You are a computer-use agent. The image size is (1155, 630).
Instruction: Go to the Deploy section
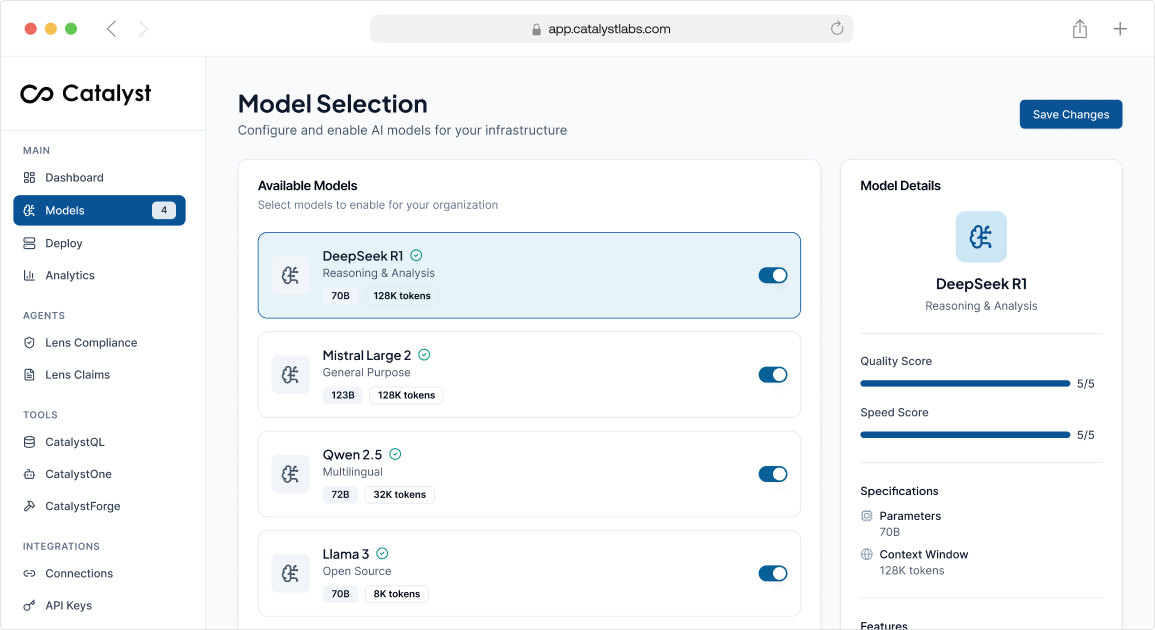point(99,243)
